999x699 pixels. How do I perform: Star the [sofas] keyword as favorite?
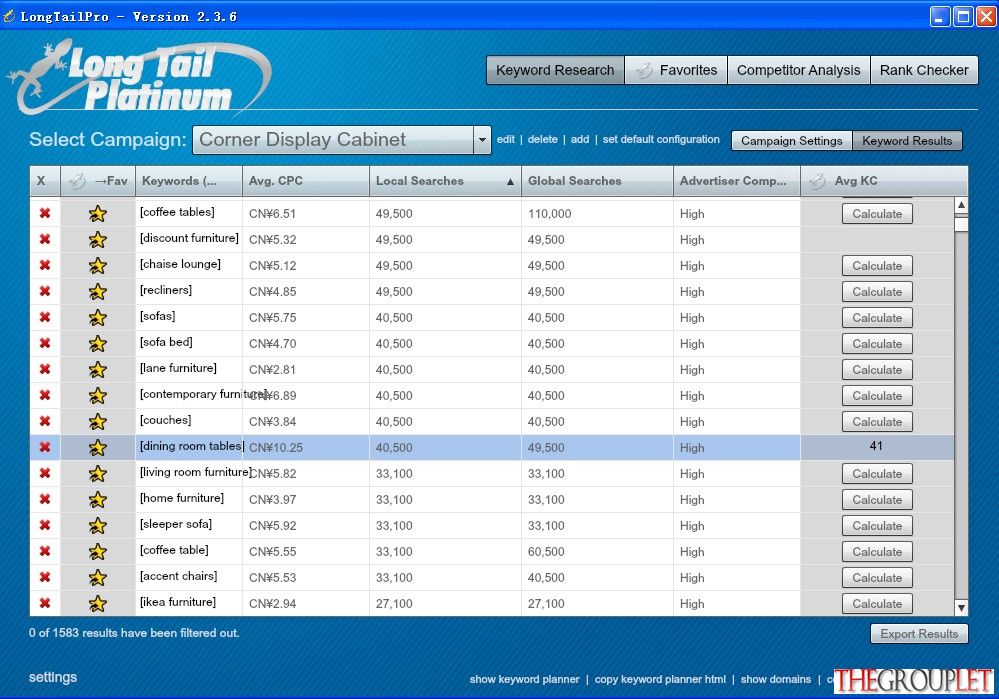[x=97, y=317]
